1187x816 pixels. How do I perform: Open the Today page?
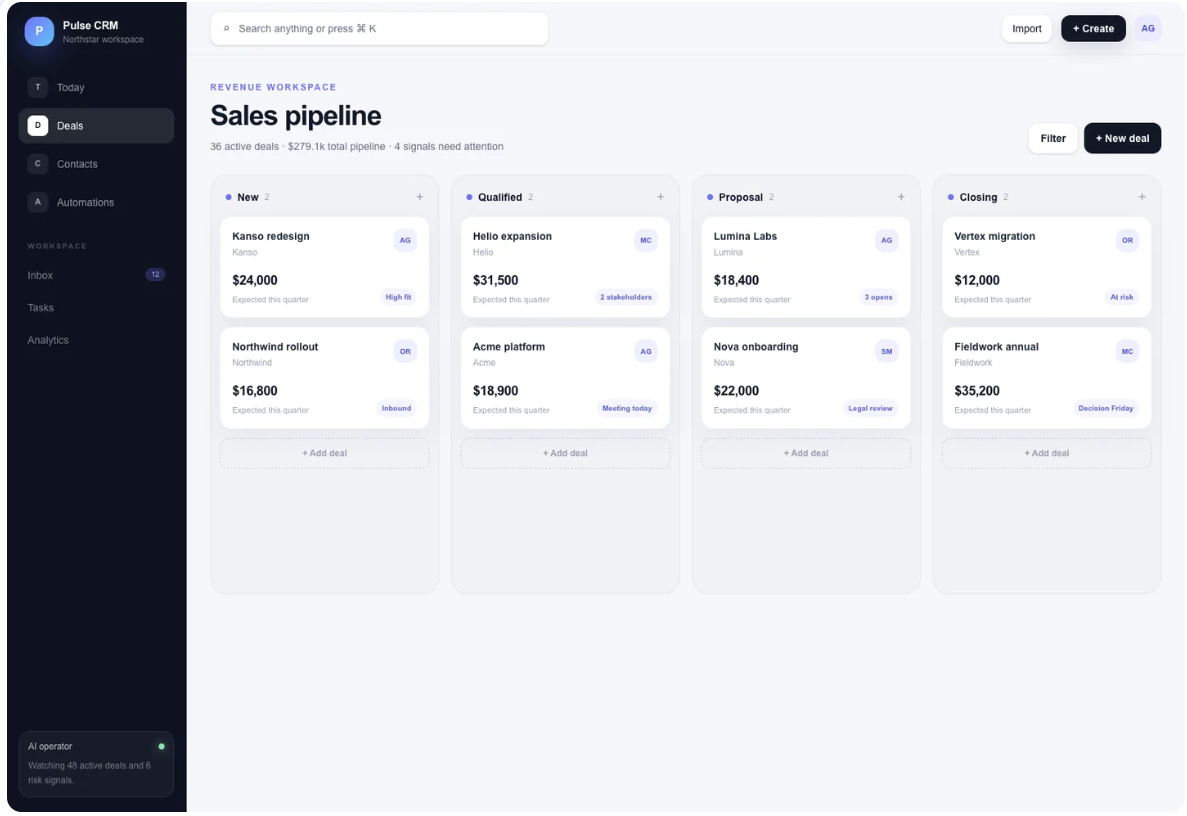click(96, 87)
